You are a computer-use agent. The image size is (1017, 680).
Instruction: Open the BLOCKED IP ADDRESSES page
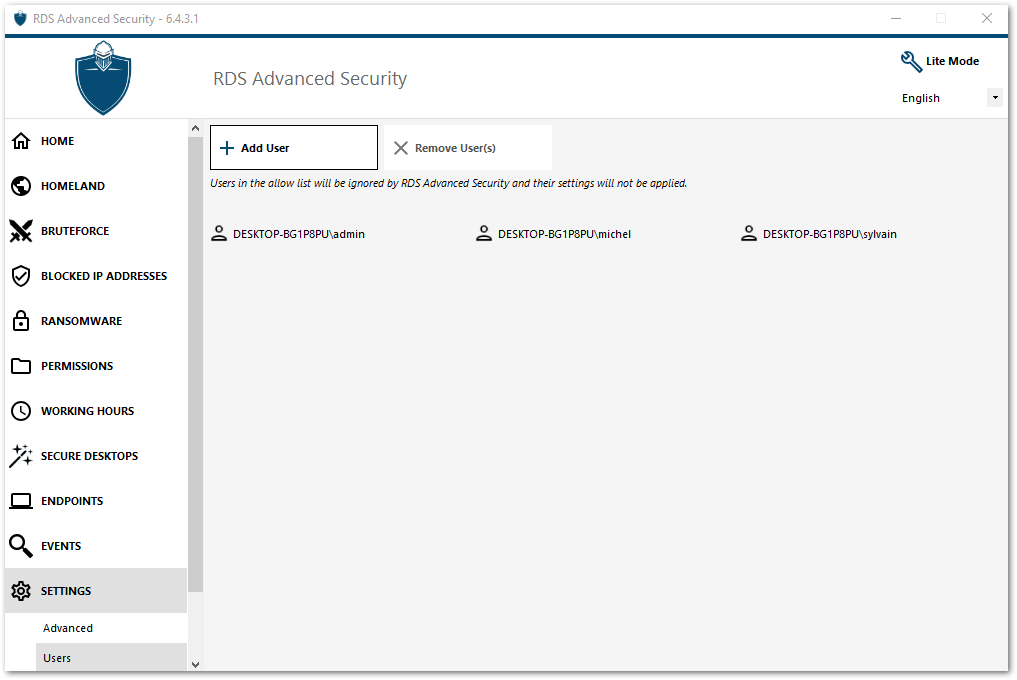click(x=96, y=276)
